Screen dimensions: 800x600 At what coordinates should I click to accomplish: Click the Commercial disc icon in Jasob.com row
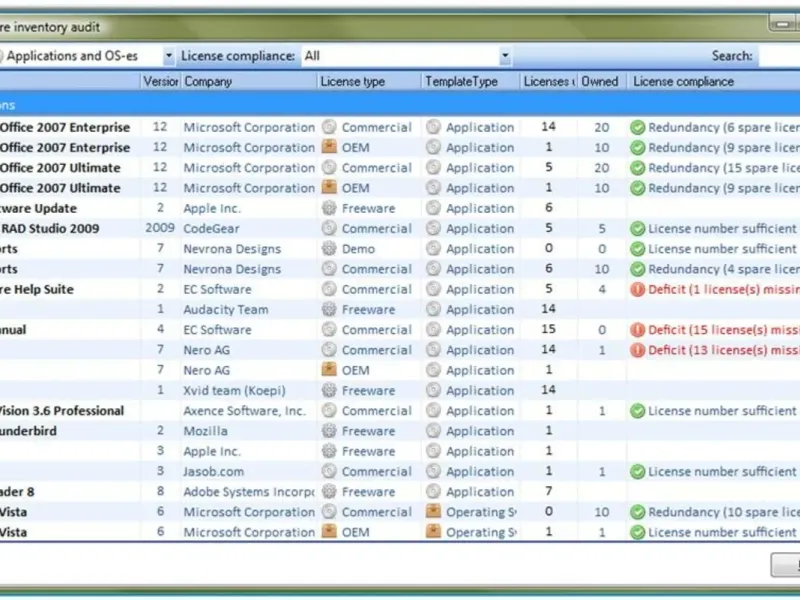[329, 472]
